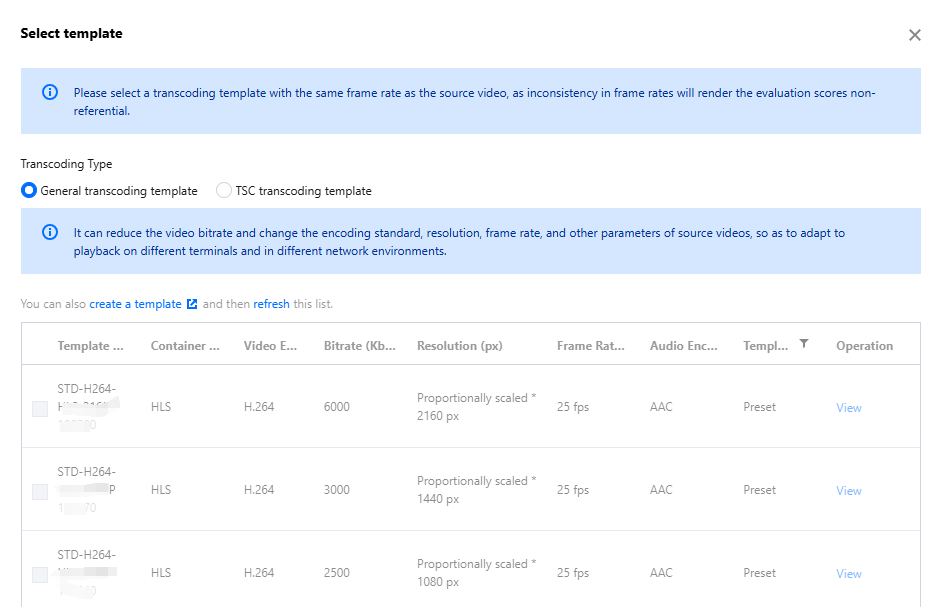928x607 pixels.
Task: Click the Resolution (px) column header
Action: tap(459, 346)
